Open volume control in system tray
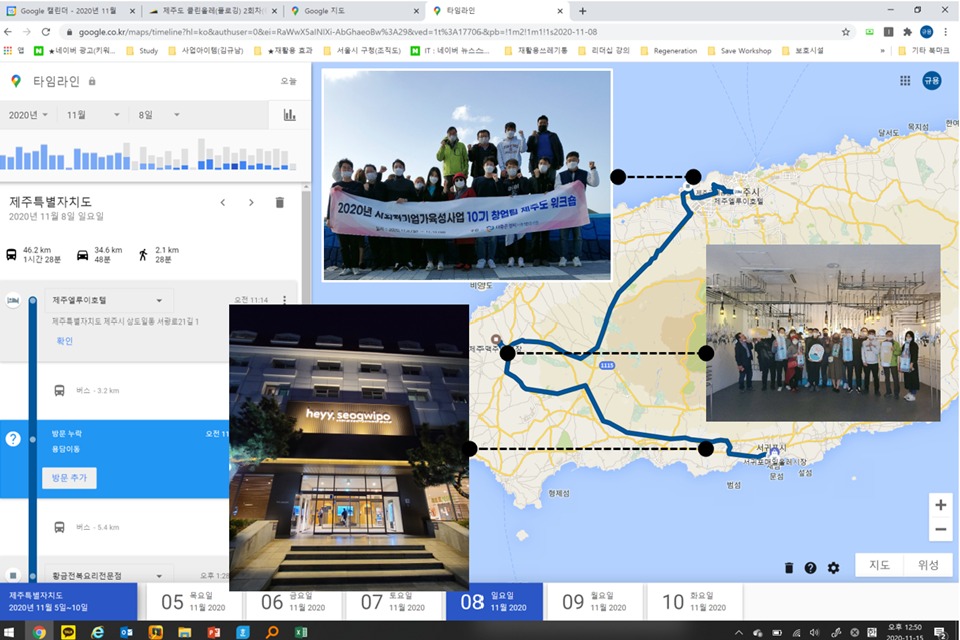The width and height of the screenshot is (960, 640). 814,632
